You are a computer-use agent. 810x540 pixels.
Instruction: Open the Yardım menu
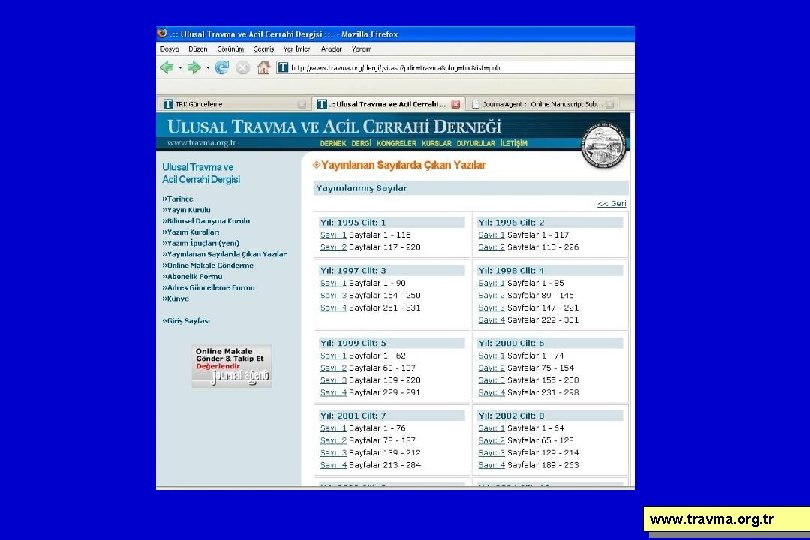coord(361,49)
